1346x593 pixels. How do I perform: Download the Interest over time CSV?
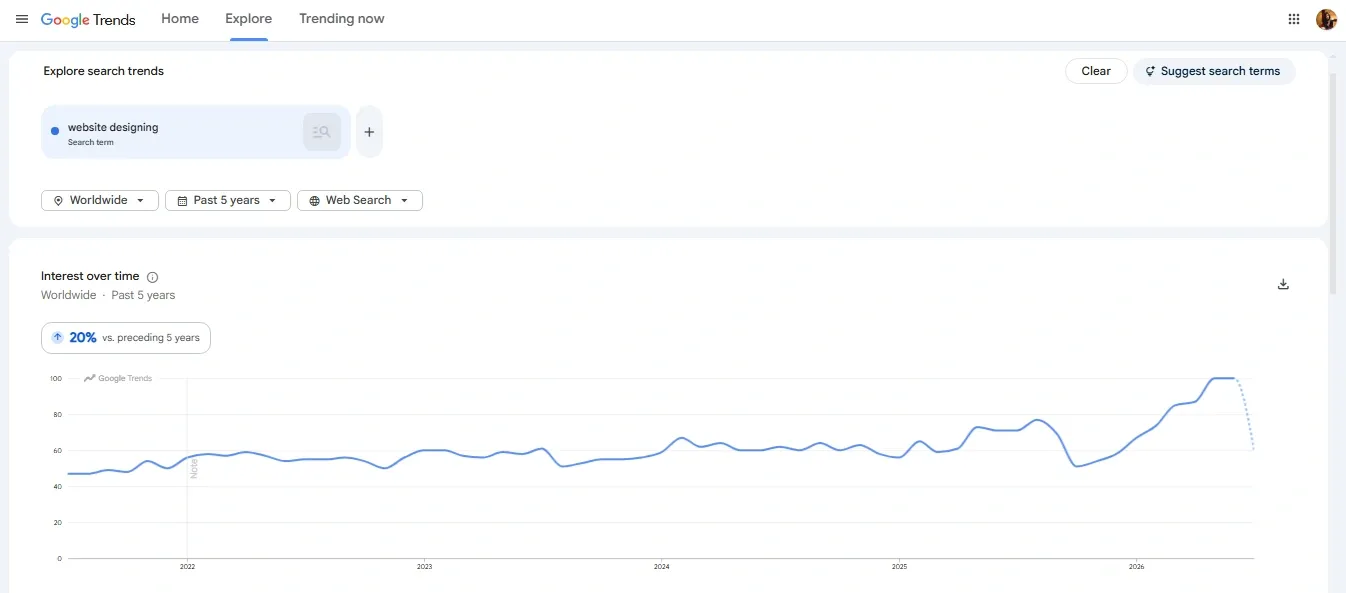tap(1283, 284)
